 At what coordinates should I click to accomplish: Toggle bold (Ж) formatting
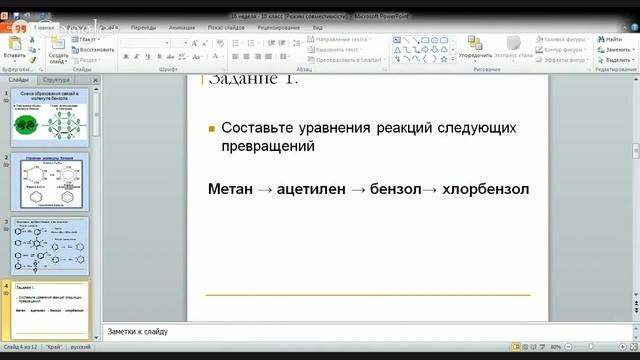click(x=126, y=57)
